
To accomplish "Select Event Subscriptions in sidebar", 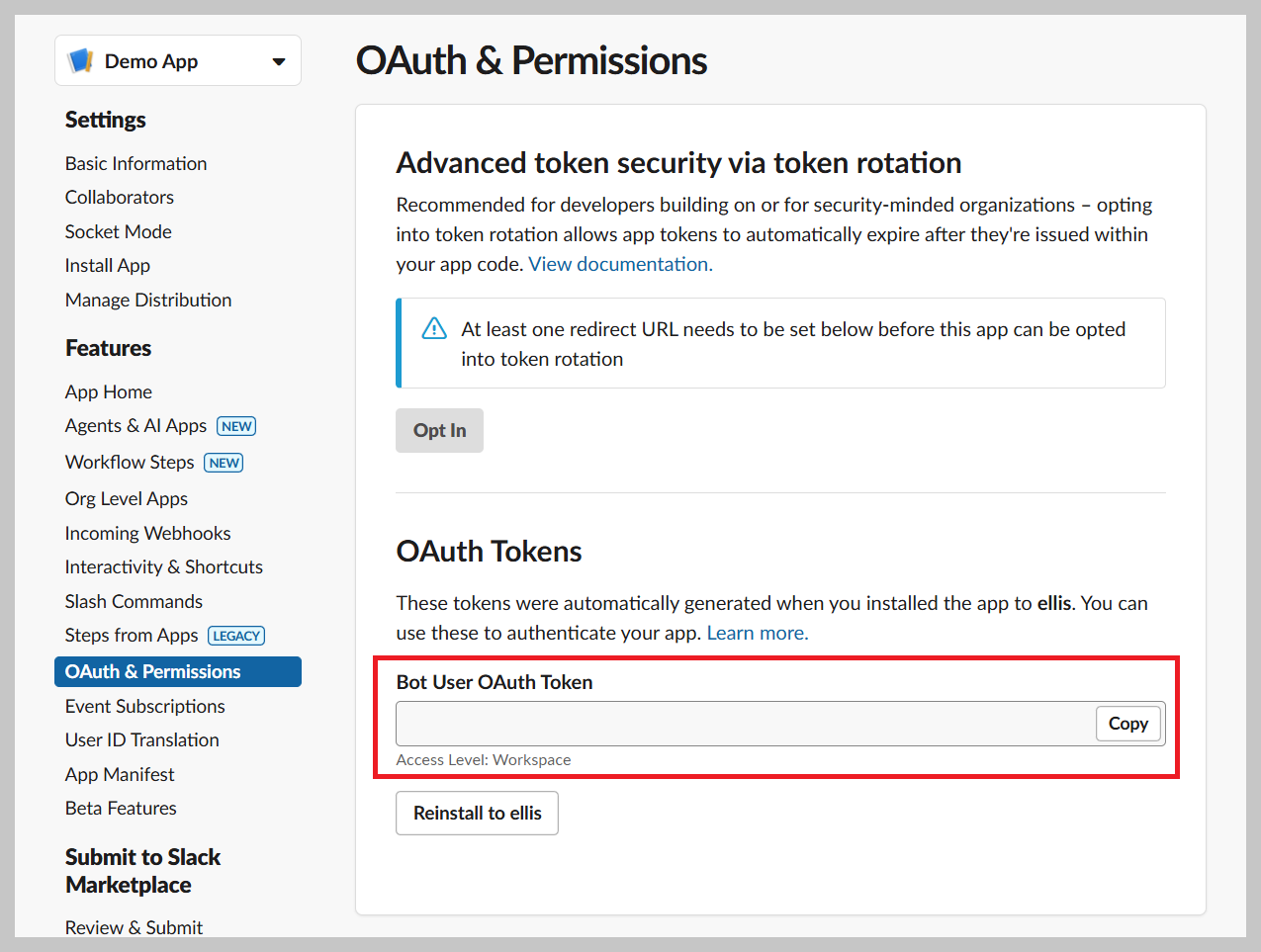I will (145, 706).
